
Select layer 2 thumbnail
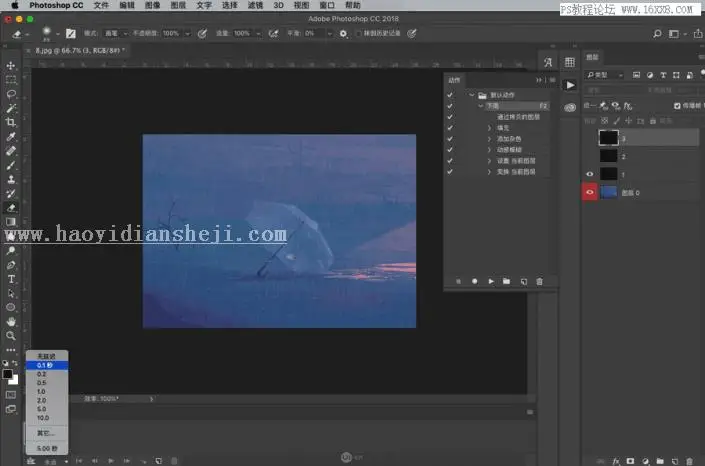608,156
